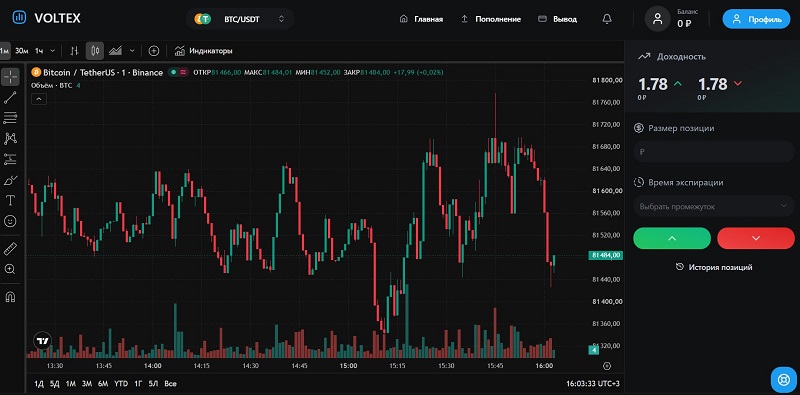Viewport: 800px width, 395px height.
Task: Collapse the indicator legend chevron
Action: [x=39, y=99]
